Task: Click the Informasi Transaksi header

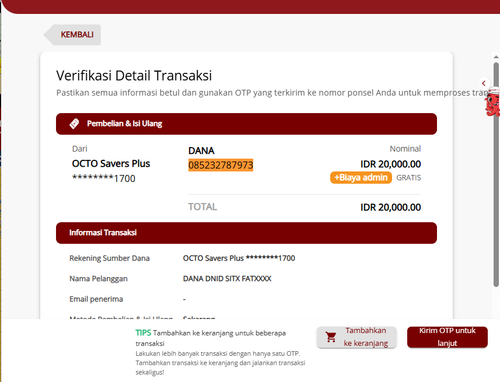Action: [246, 233]
